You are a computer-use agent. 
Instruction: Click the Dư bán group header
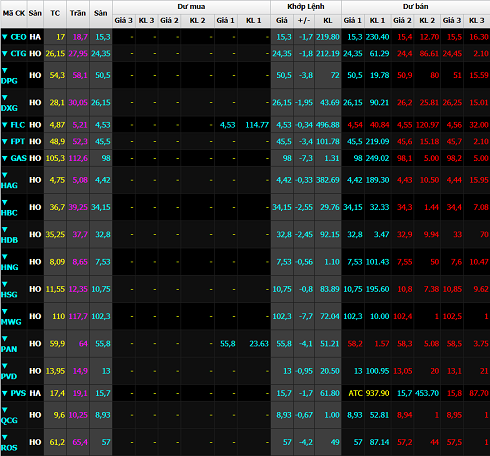(416, 7)
